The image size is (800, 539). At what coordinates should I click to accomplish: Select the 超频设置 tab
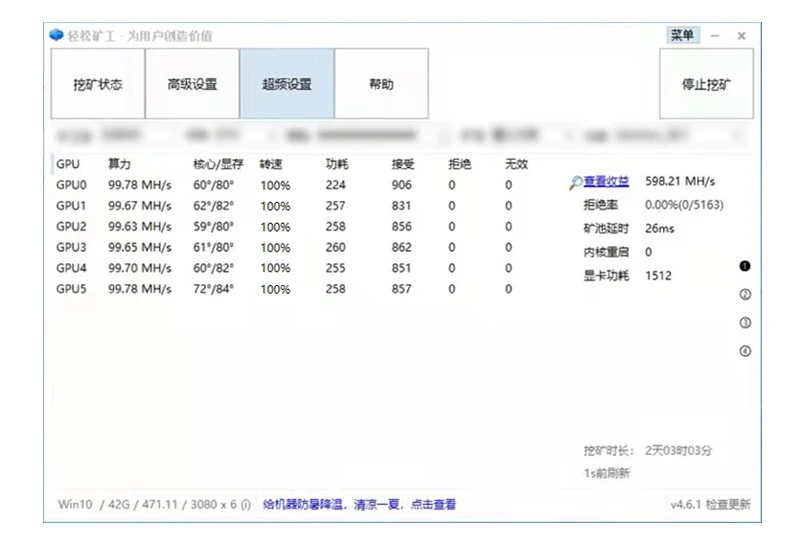[287, 85]
